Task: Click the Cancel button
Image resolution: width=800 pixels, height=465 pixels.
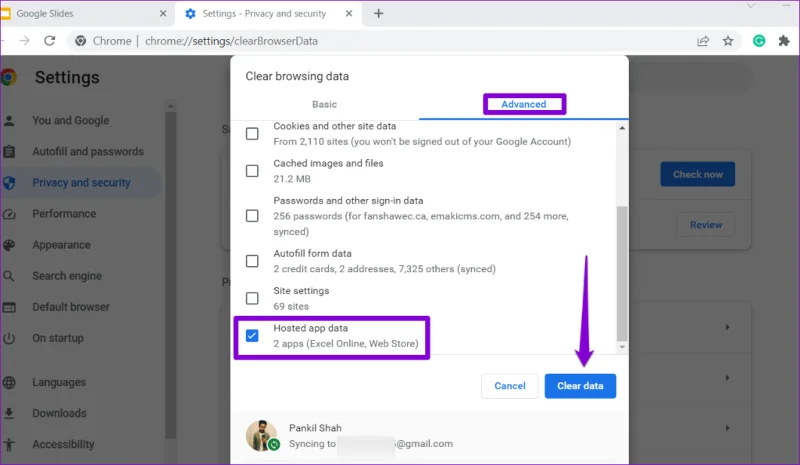Action: pos(510,386)
